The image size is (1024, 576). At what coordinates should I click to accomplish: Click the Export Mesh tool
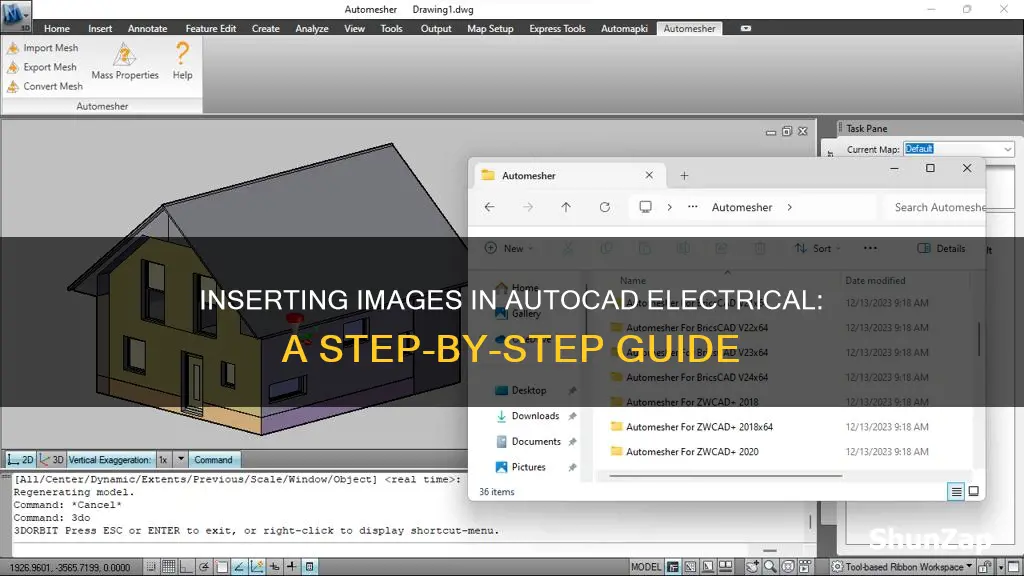click(x=42, y=67)
